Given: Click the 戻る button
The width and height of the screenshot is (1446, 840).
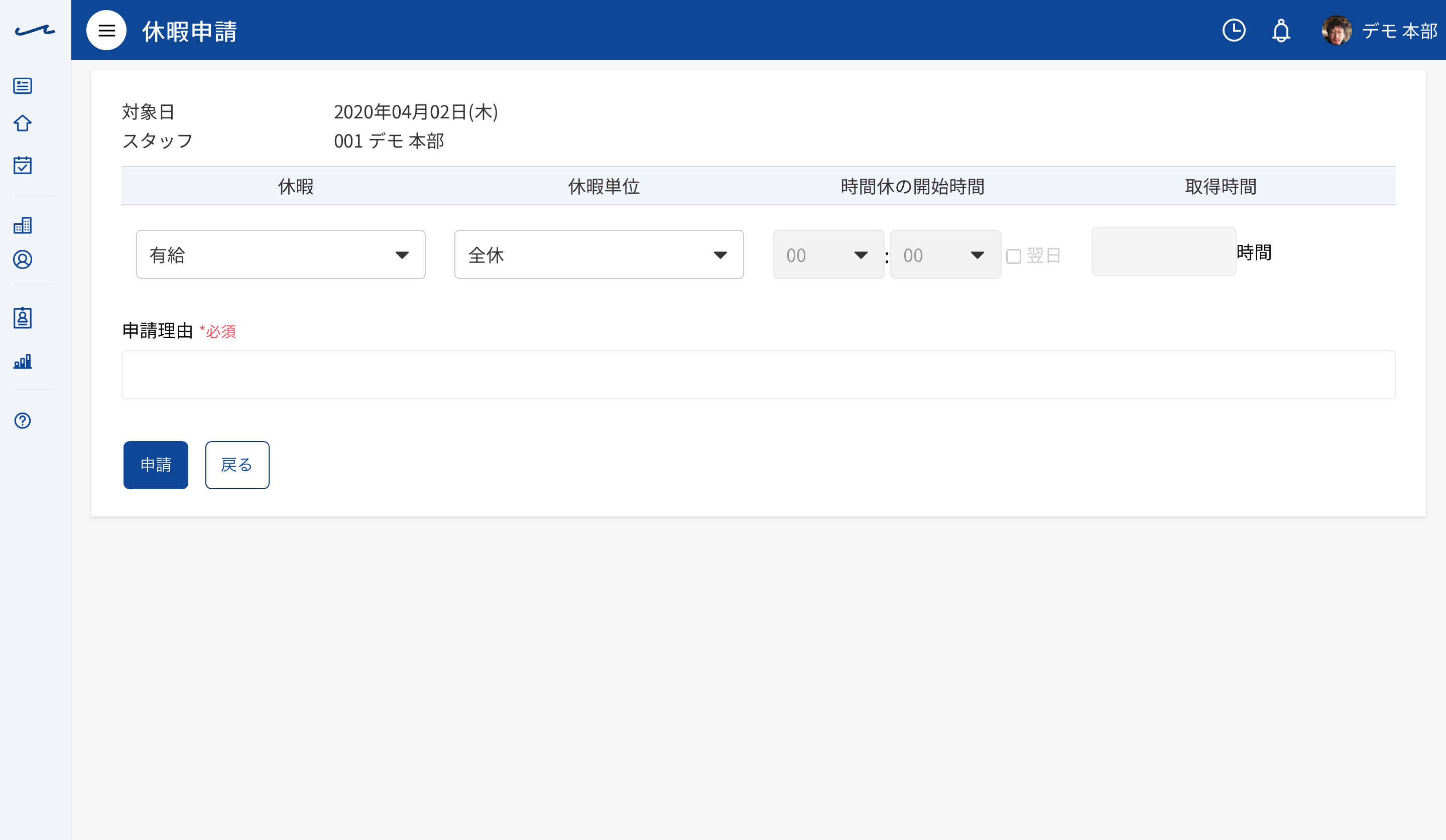Looking at the screenshot, I should [237, 465].
